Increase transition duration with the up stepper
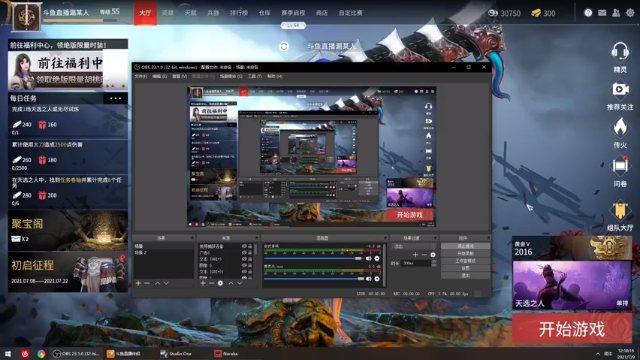The image size is (640, 360). pyautogui.click(x=433, y=262)
